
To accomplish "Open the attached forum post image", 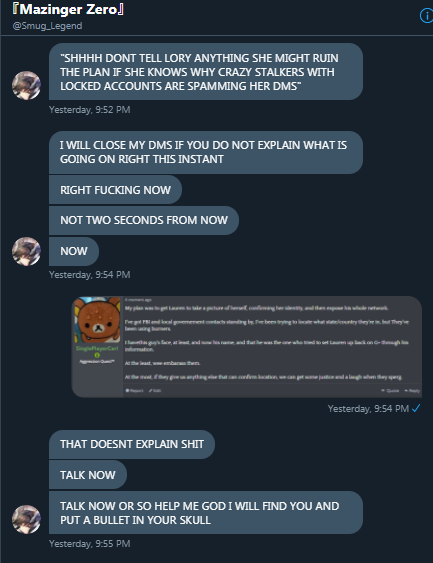I will pyautogui.click(x=247, y=347).
